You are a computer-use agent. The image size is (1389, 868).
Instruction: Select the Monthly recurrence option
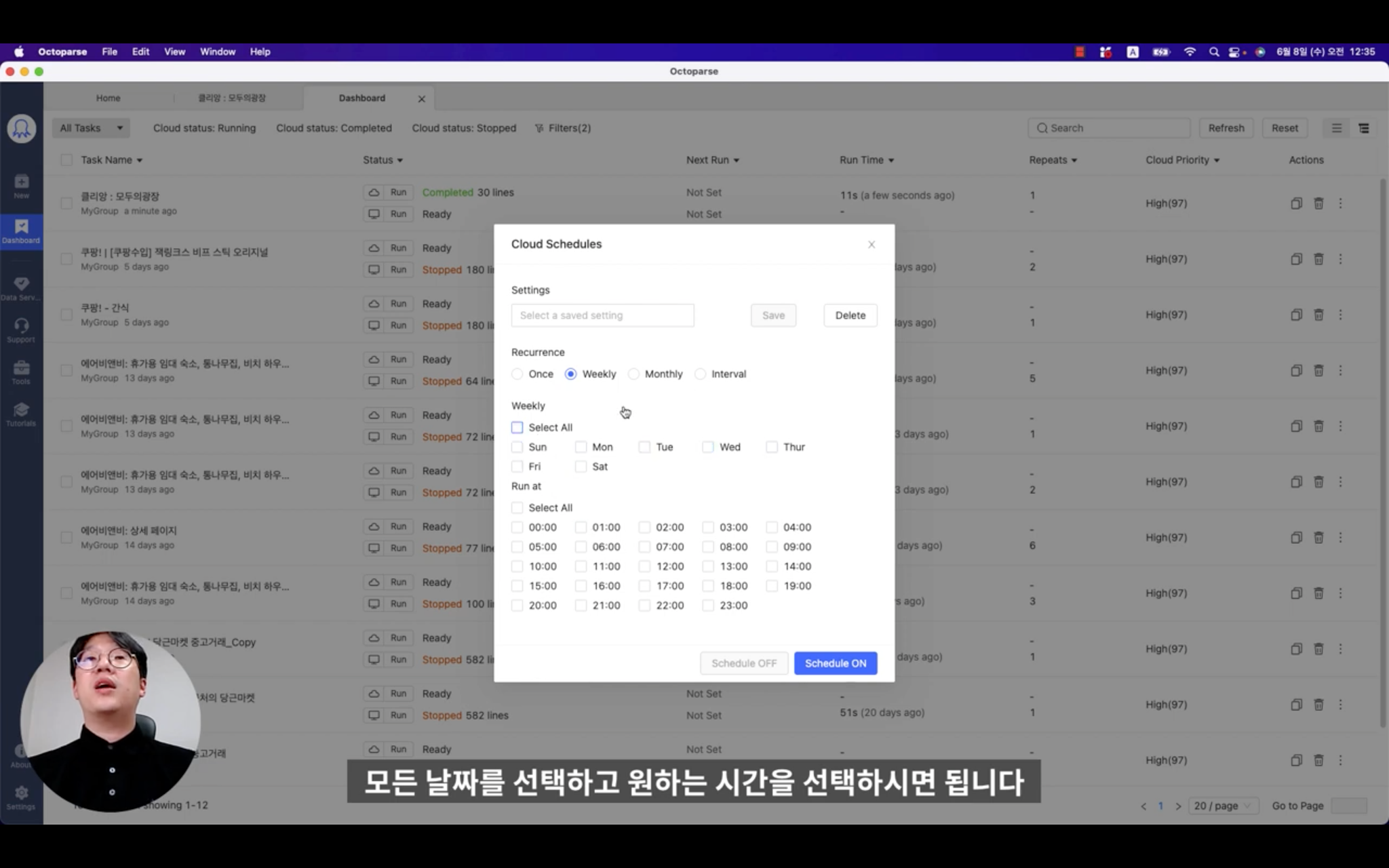point(633,374)
